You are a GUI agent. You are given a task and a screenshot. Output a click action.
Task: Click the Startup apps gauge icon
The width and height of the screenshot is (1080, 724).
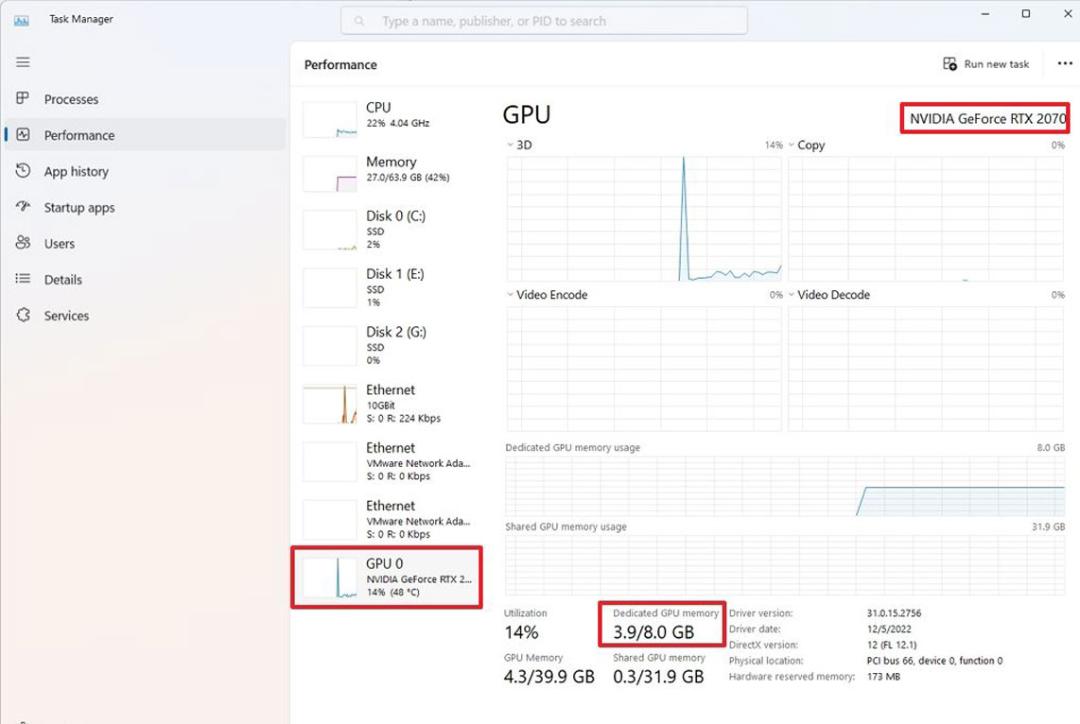pyautogui.click(x=23, y=207)
